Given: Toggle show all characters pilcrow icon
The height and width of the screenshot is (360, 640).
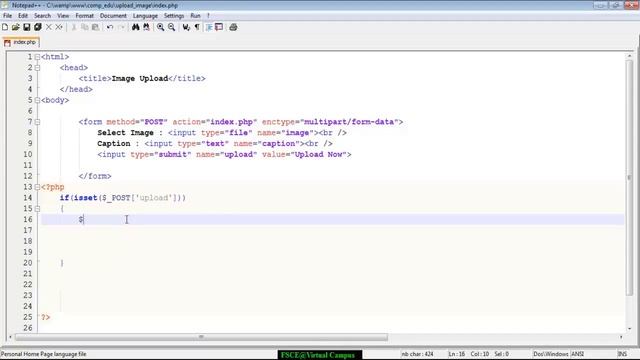Looking at the screenshot, I should (x=197, y=27).
